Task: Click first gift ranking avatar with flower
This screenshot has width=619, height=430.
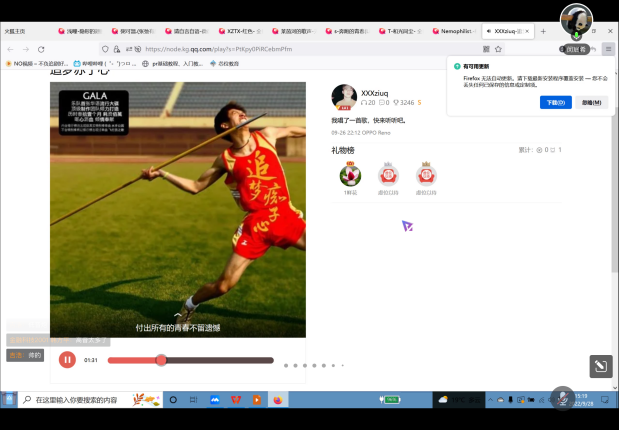Action: [350, 174]
